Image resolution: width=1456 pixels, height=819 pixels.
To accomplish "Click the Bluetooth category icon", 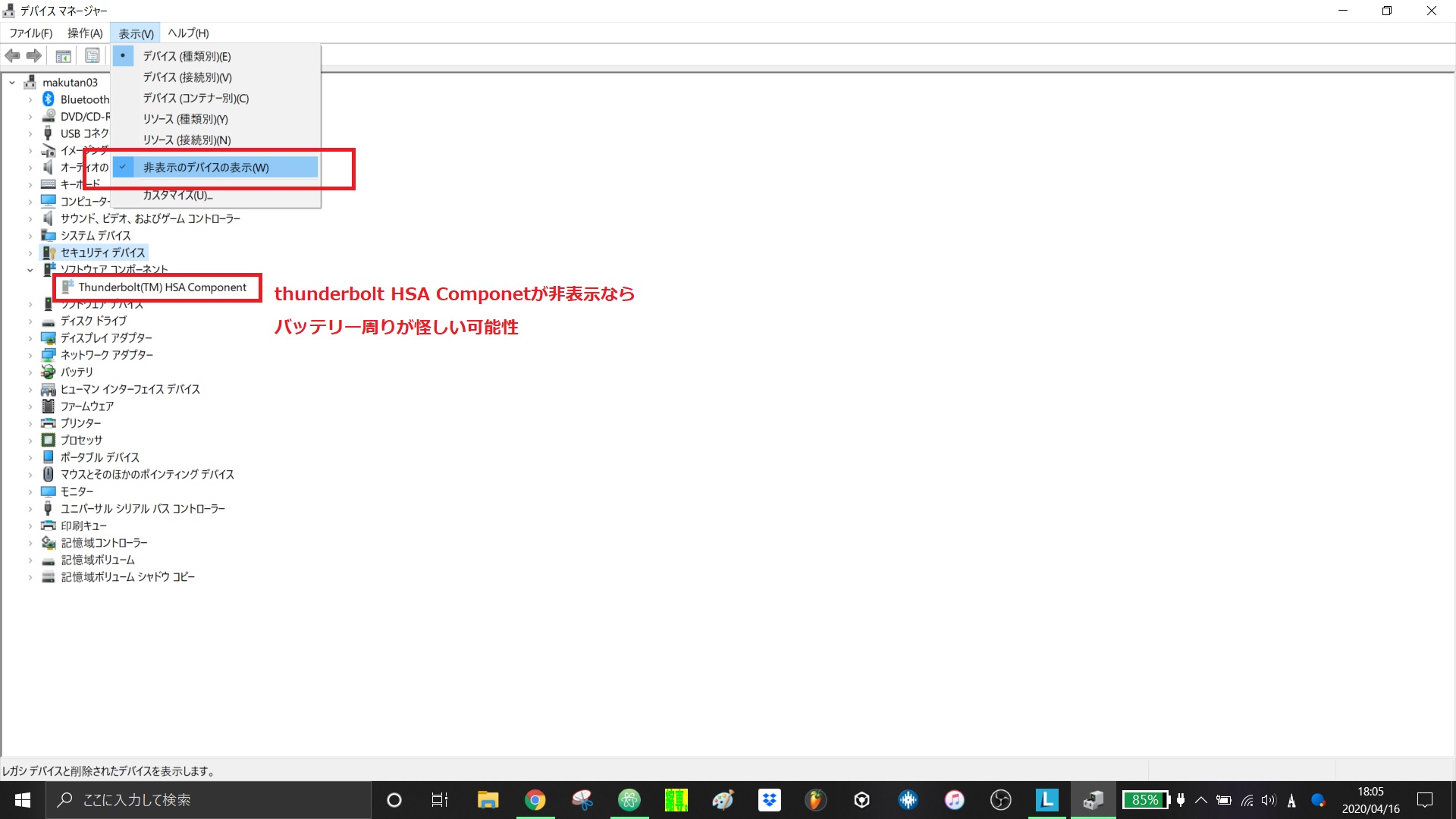I will [49, 99].
